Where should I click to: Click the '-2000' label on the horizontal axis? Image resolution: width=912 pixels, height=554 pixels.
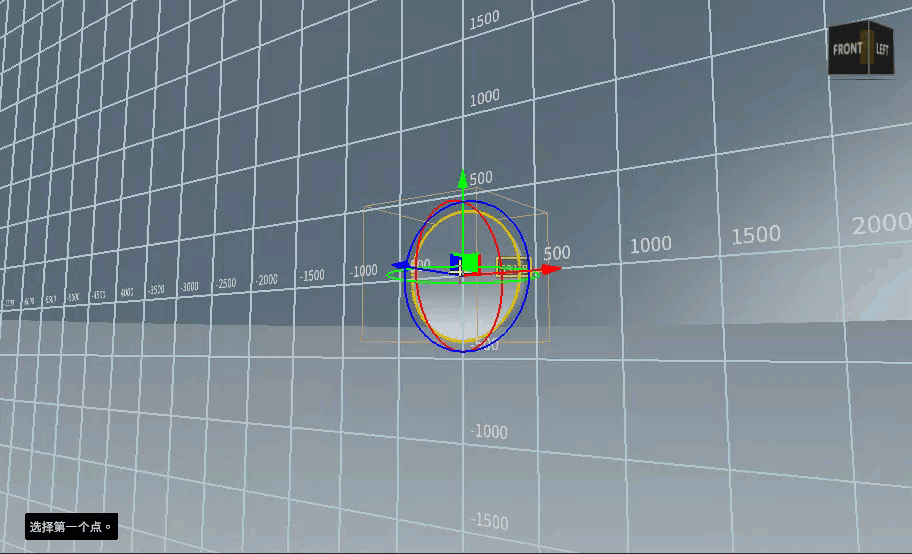click(x=266, y=280)
